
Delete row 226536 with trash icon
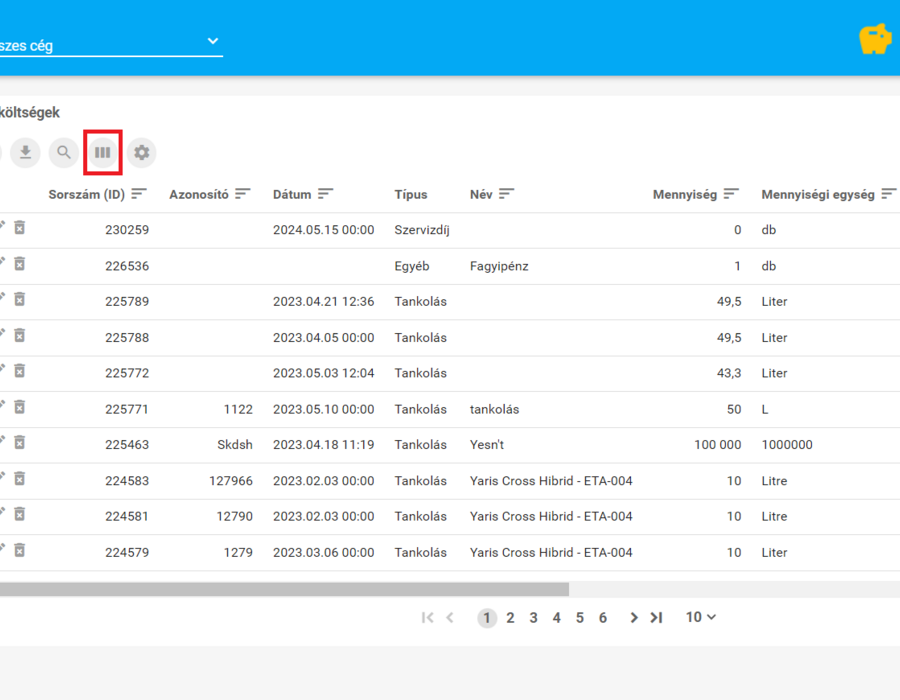[x=20, y=264]
